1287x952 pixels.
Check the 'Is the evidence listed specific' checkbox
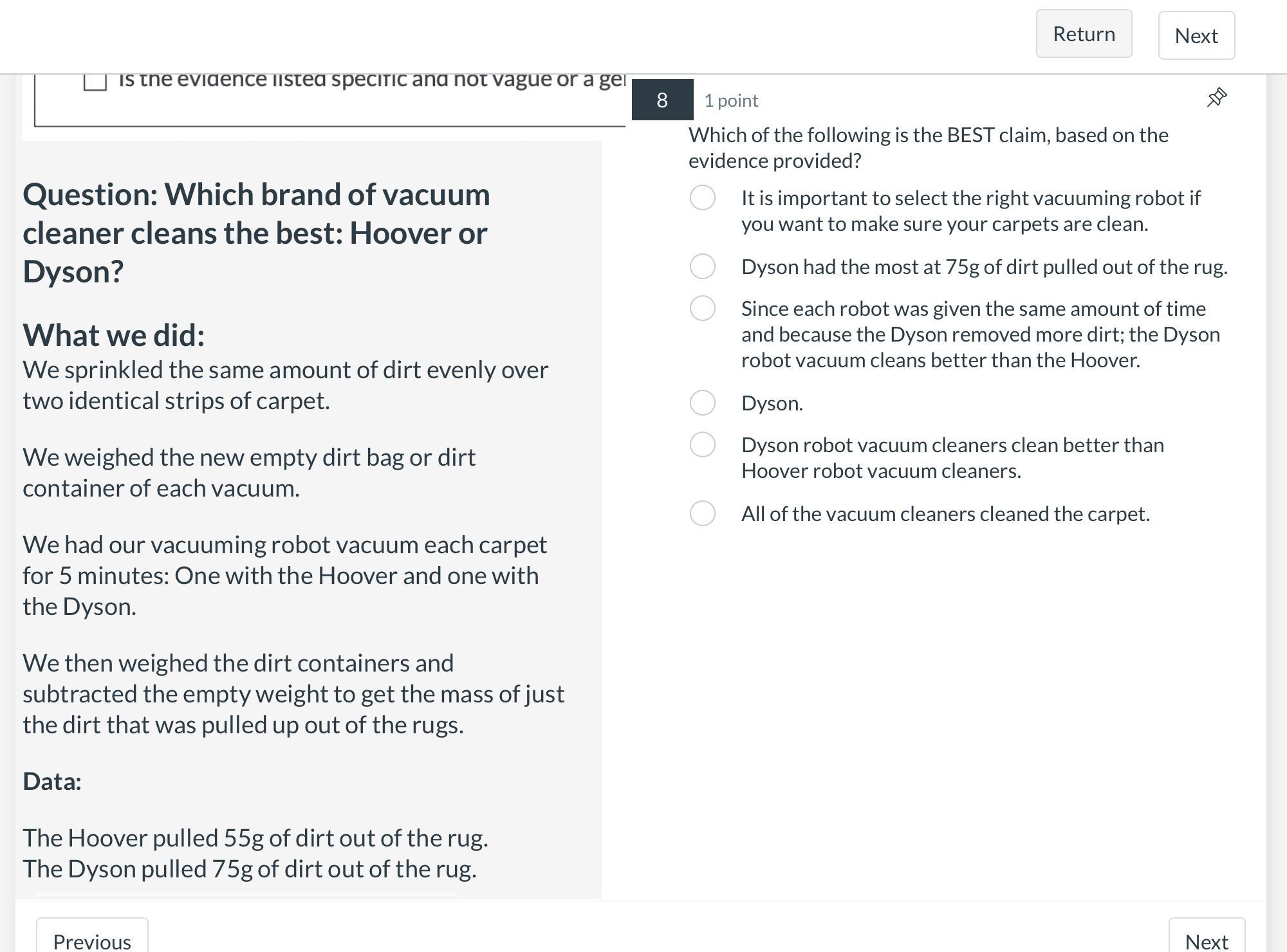(x=95, y=81)
